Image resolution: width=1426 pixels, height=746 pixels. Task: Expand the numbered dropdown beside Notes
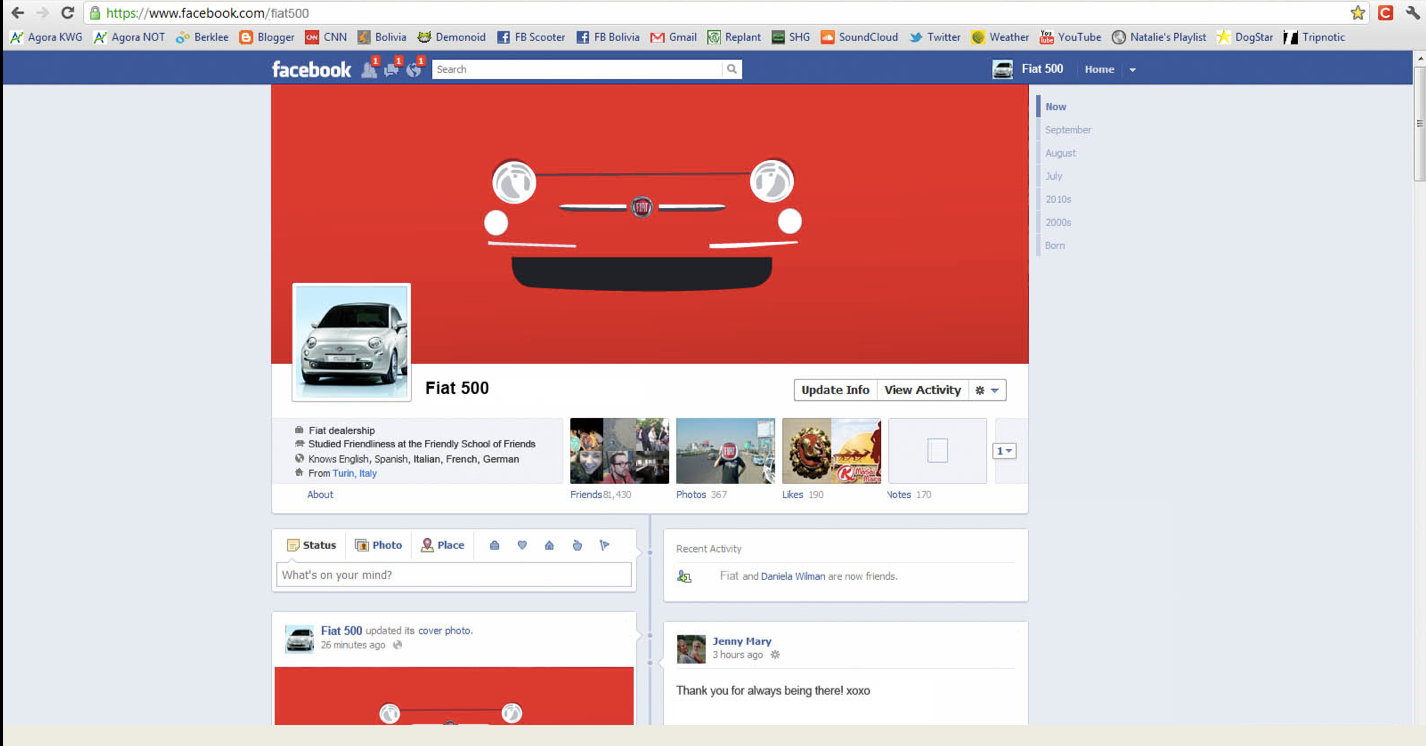[x=1004, y=451]
